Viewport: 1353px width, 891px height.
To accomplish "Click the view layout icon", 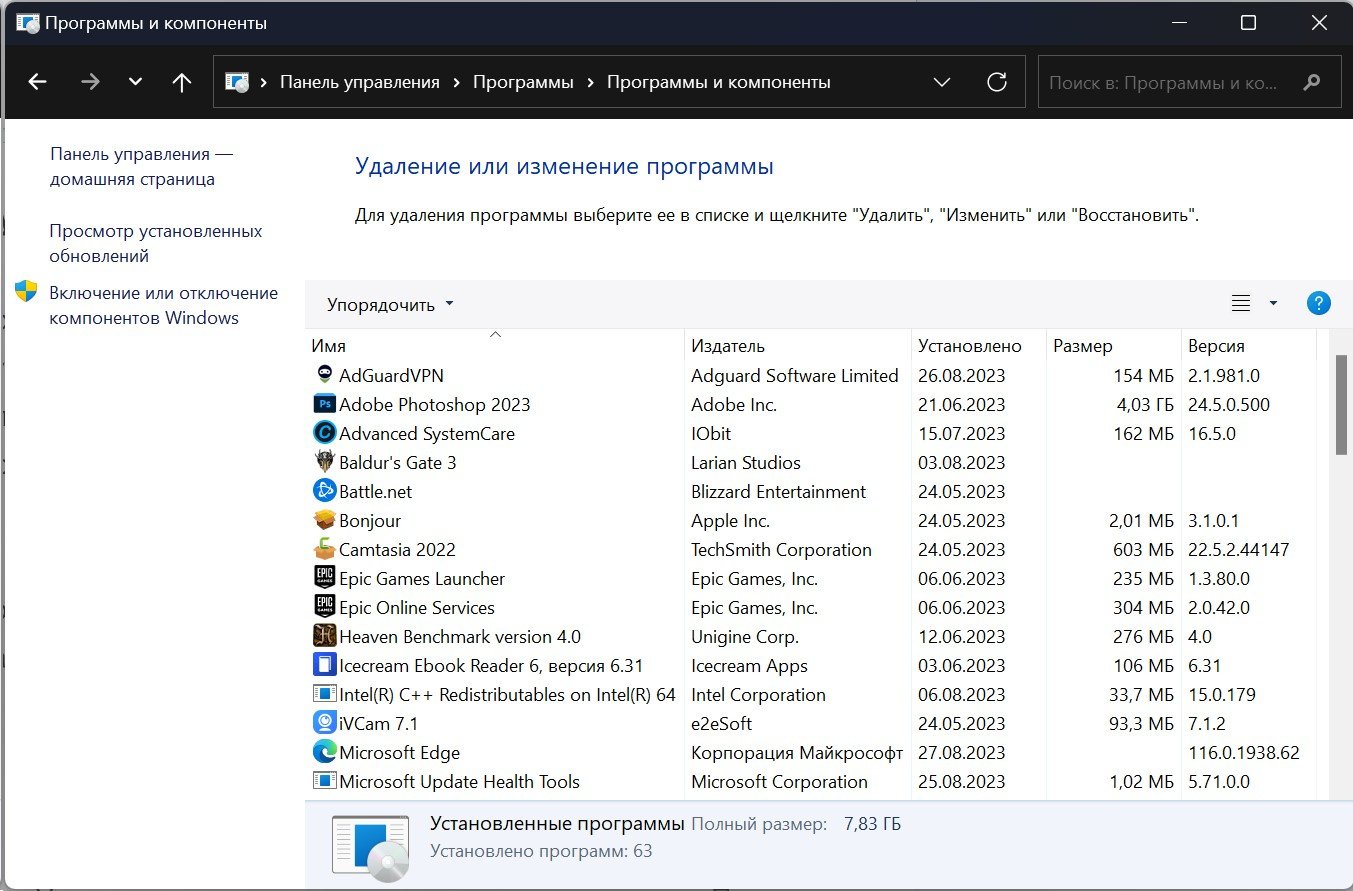I will click(1241, 303).
